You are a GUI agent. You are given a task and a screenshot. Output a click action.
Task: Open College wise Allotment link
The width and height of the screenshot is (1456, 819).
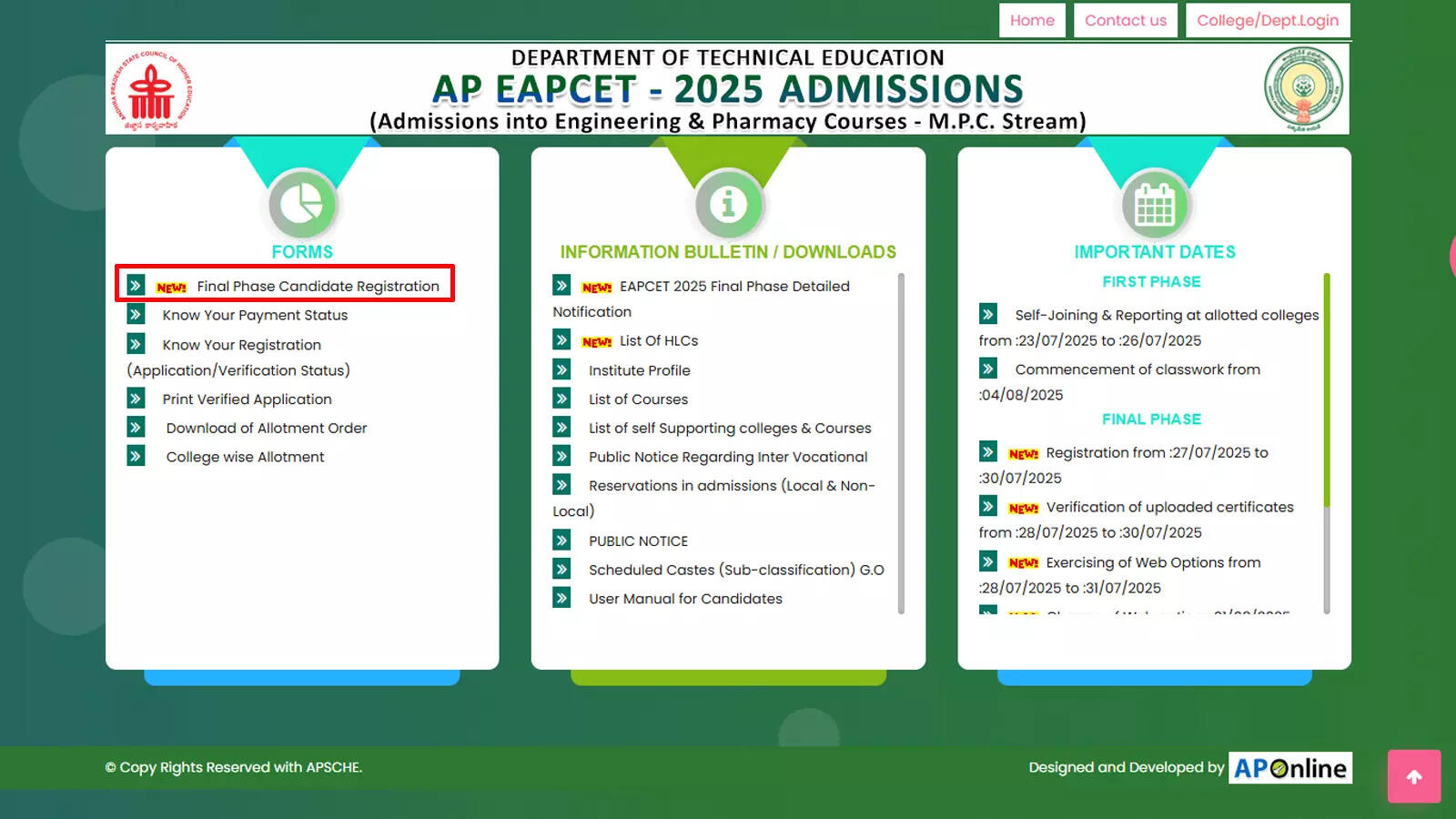pos(245,457)
